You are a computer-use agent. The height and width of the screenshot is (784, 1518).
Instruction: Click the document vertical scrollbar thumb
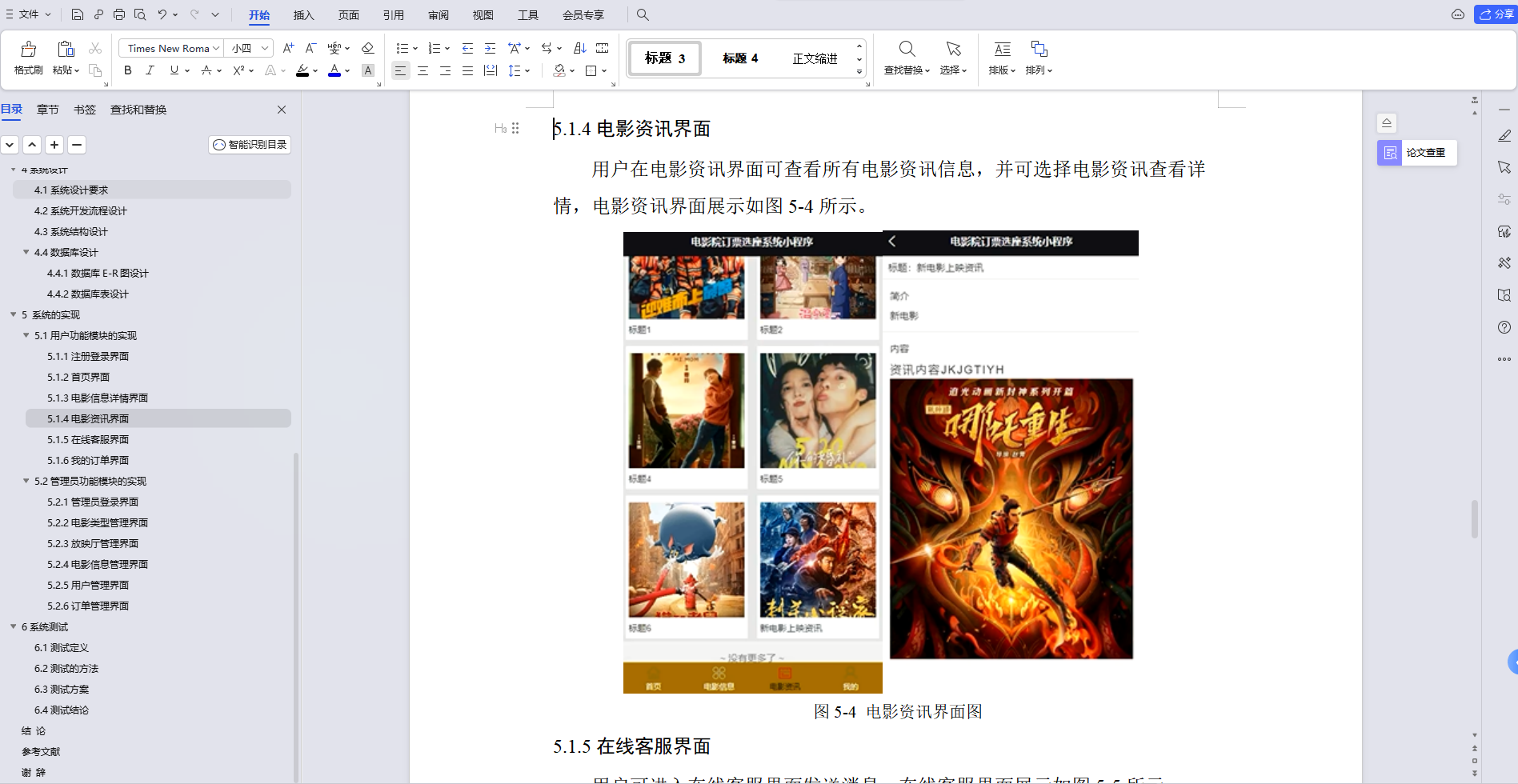[1474, 519]
